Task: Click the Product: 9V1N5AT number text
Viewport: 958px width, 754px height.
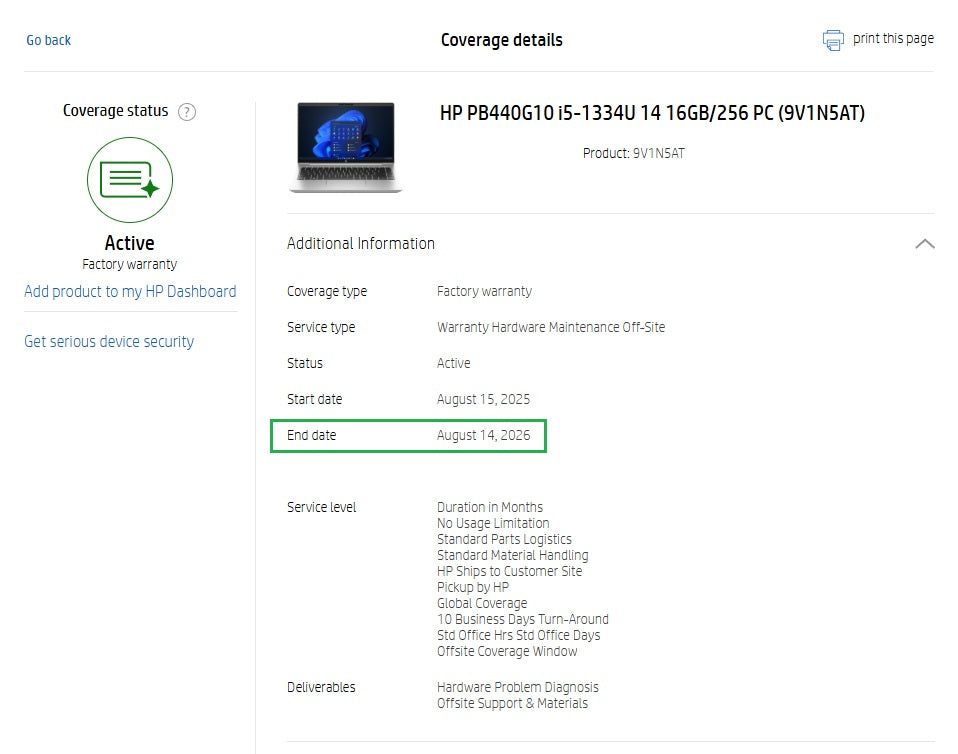Action: [x=634, y=153]
